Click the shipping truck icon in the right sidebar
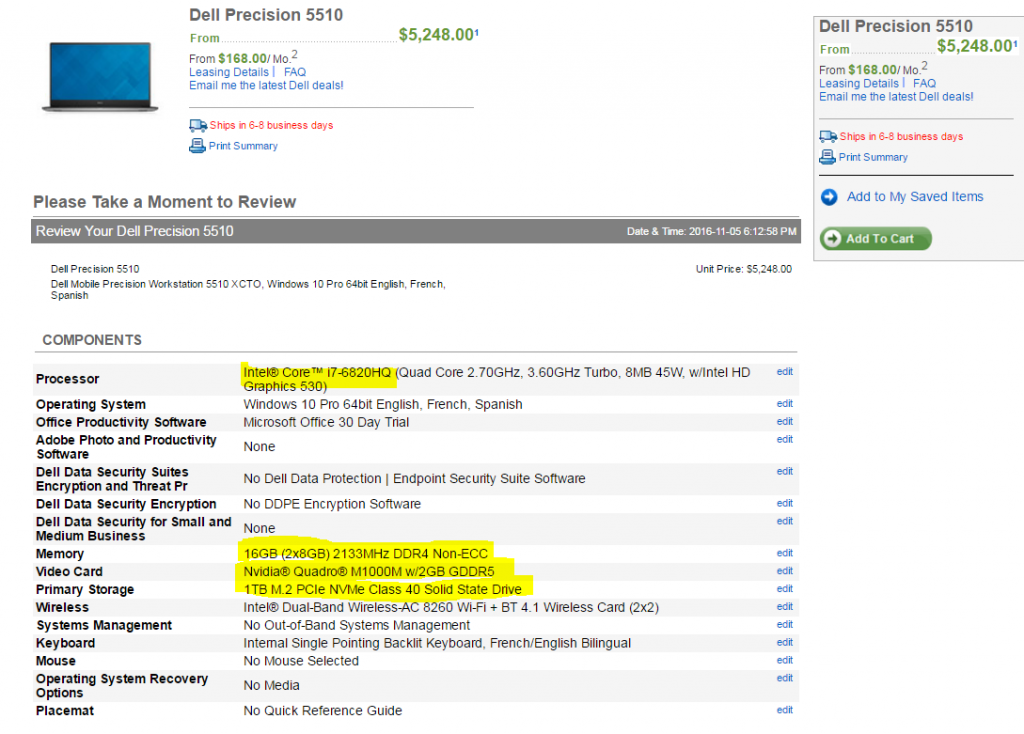This screenshot has height=734, width=1024. (828, 137)
